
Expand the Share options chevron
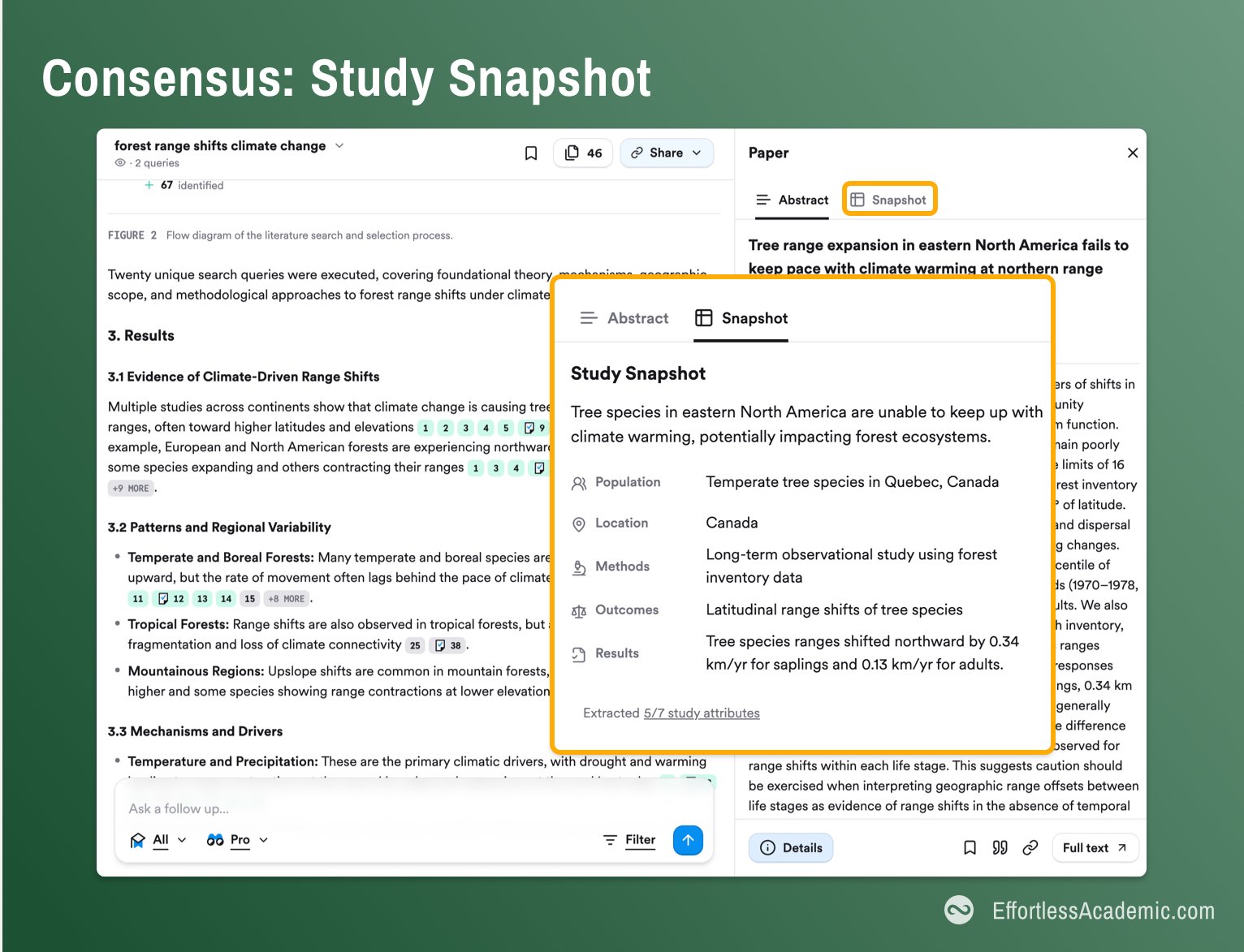point(697,153)
